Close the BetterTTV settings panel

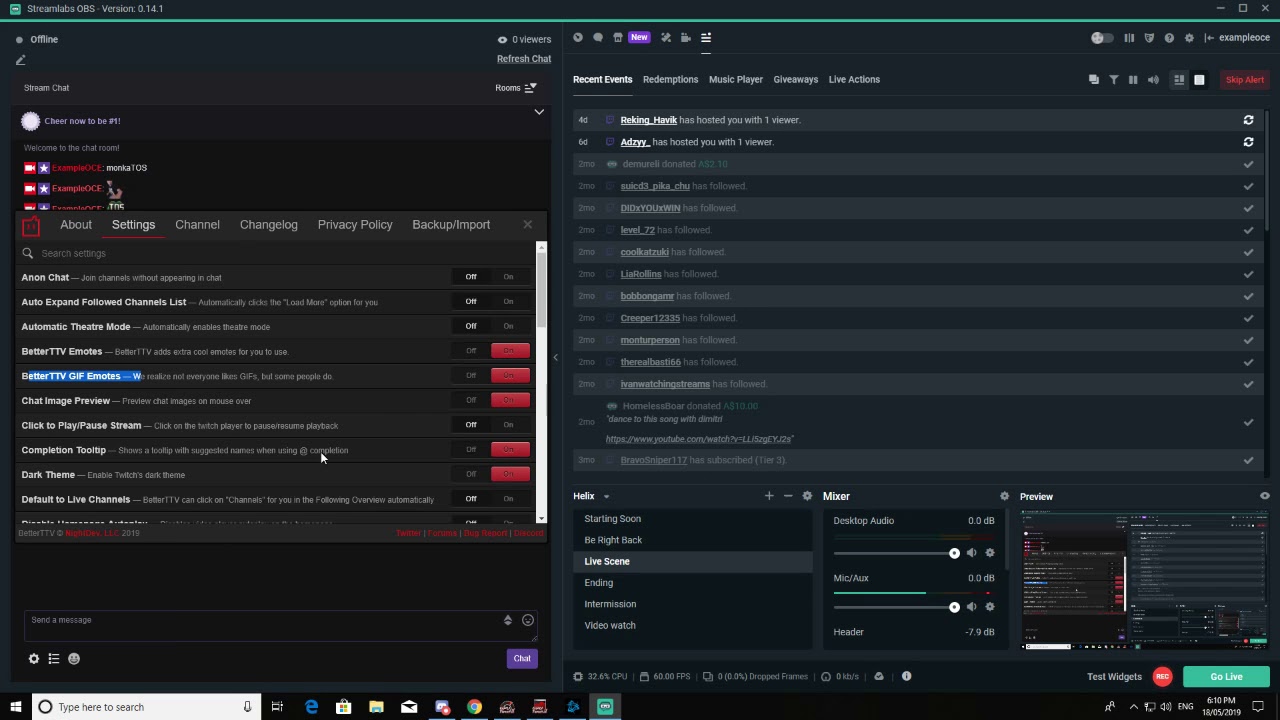pos(528,225)
